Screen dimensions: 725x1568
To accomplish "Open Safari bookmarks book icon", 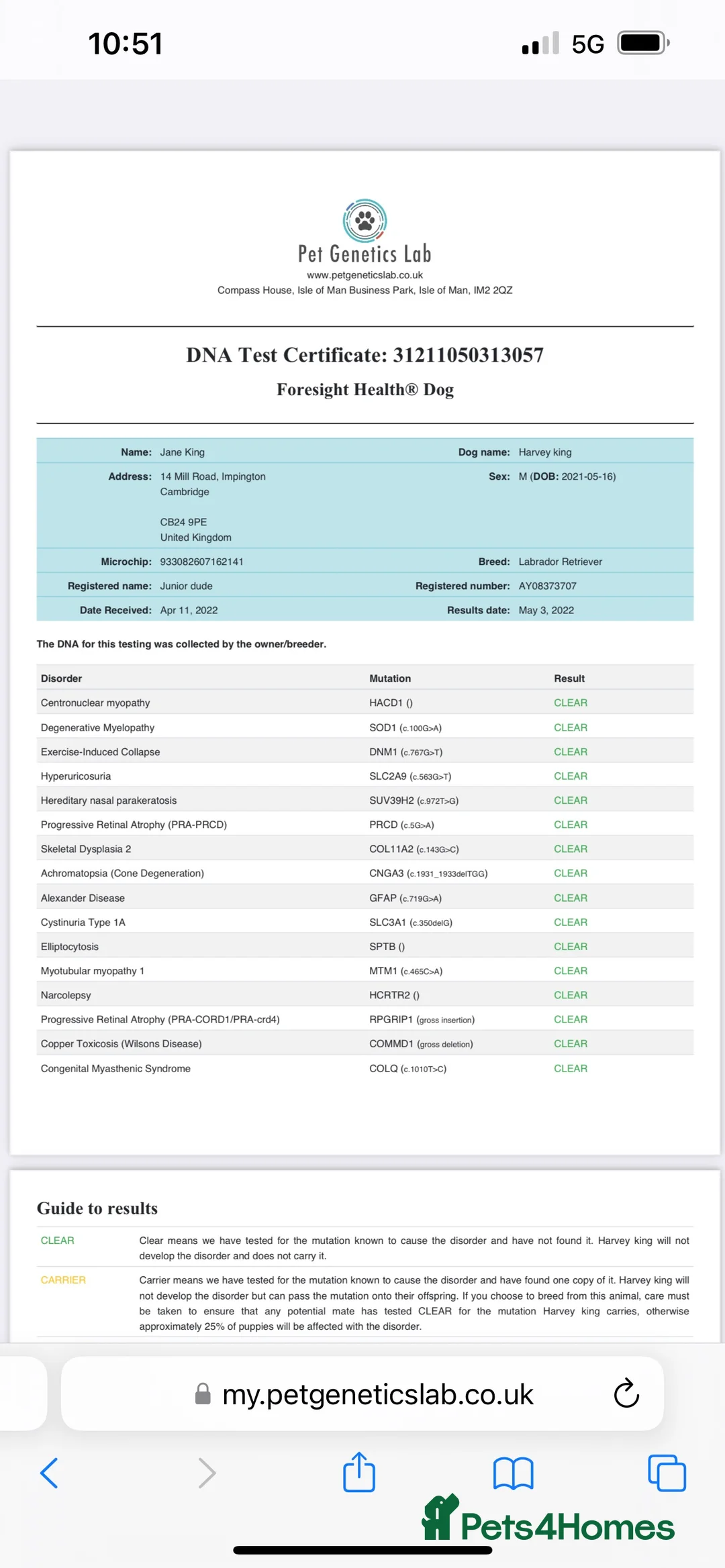I will 513,1473.
